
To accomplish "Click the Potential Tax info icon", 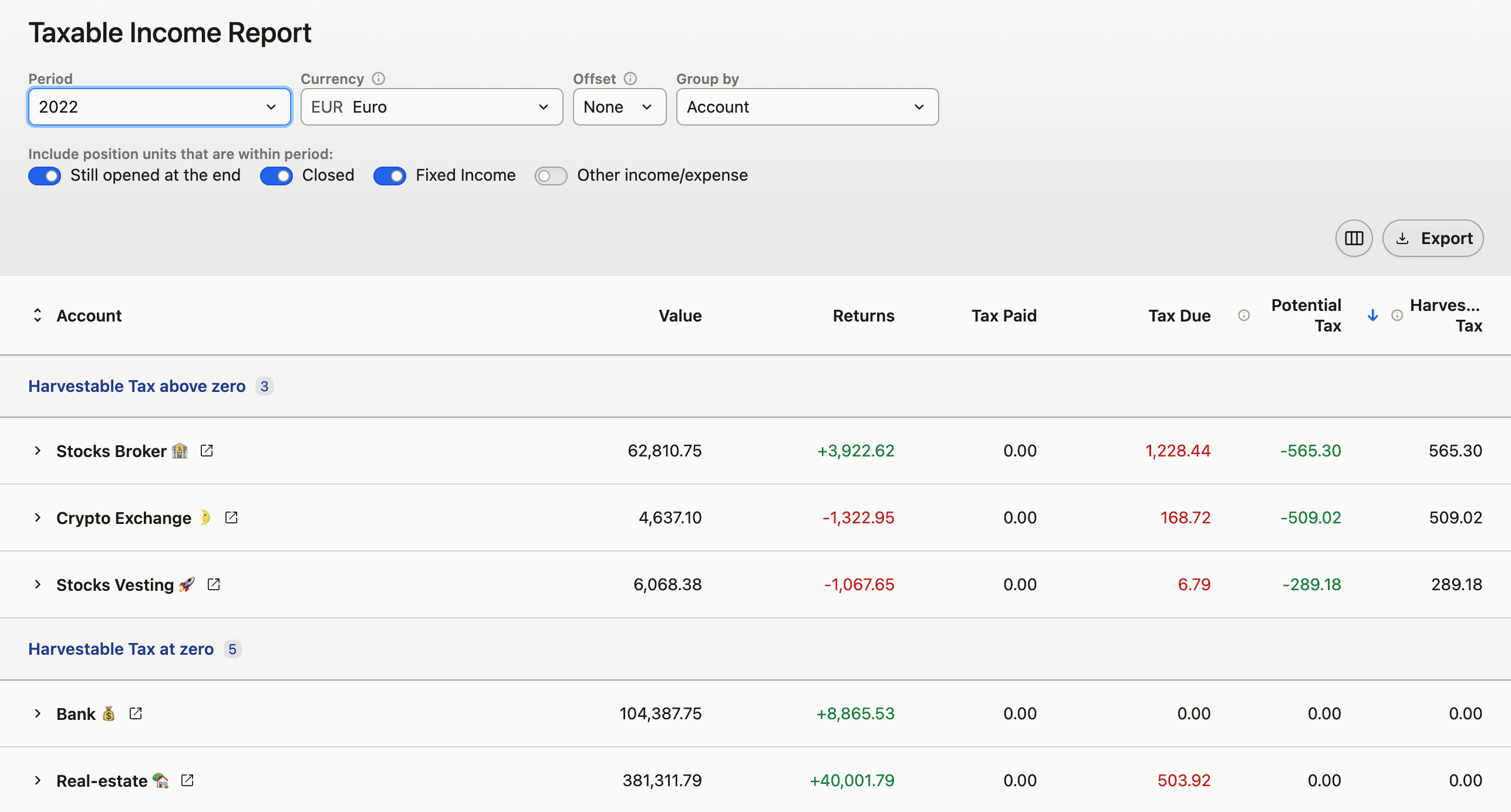I will pos(1243,316).
